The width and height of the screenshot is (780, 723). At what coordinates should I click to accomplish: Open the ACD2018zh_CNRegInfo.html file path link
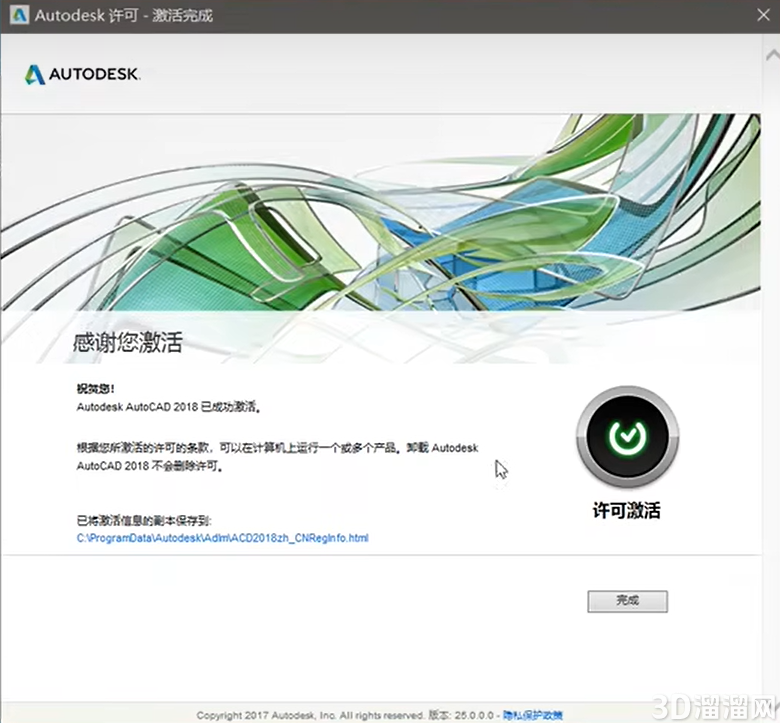[222, 538]
